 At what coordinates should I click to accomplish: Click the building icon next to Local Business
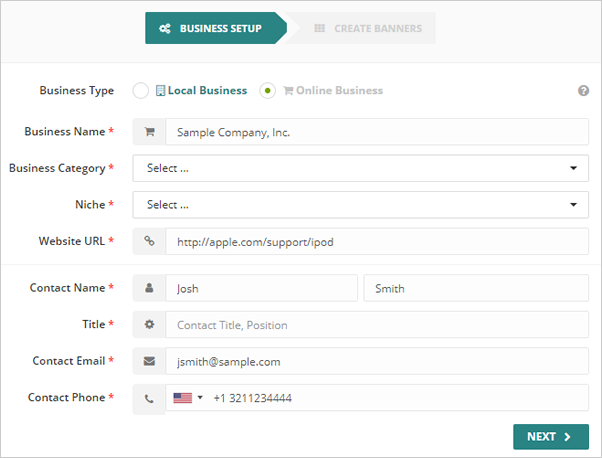tap(160, 91)
